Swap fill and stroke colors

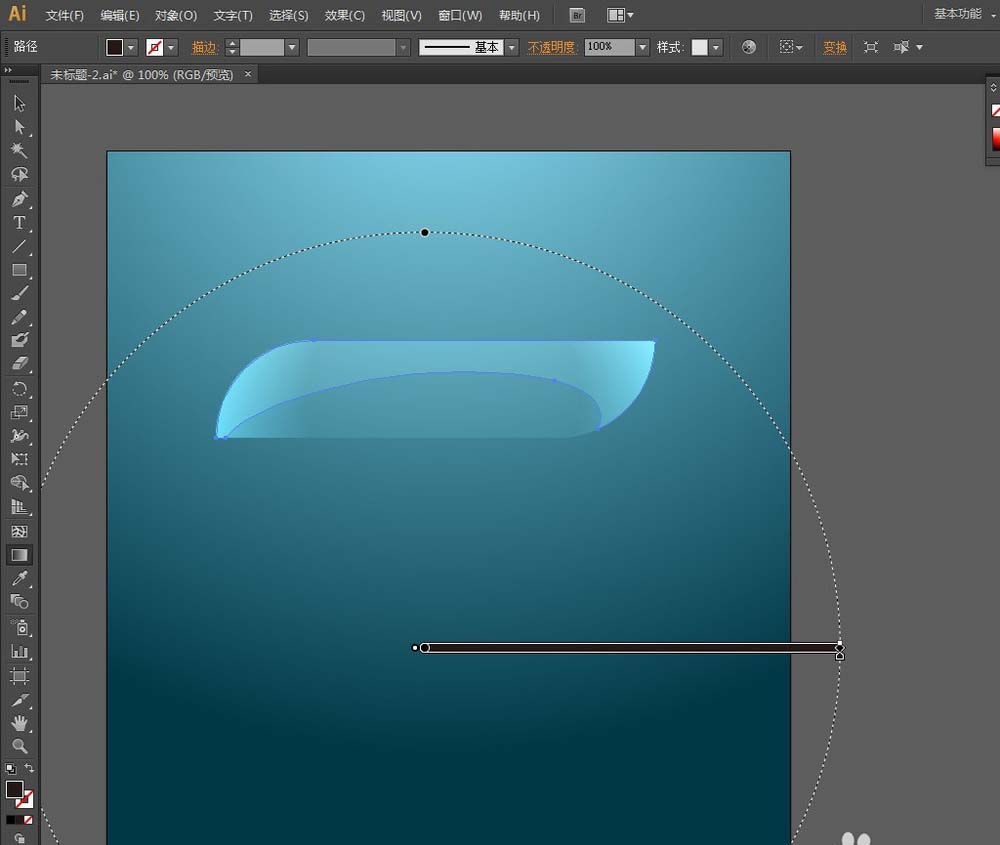point(29,768)
